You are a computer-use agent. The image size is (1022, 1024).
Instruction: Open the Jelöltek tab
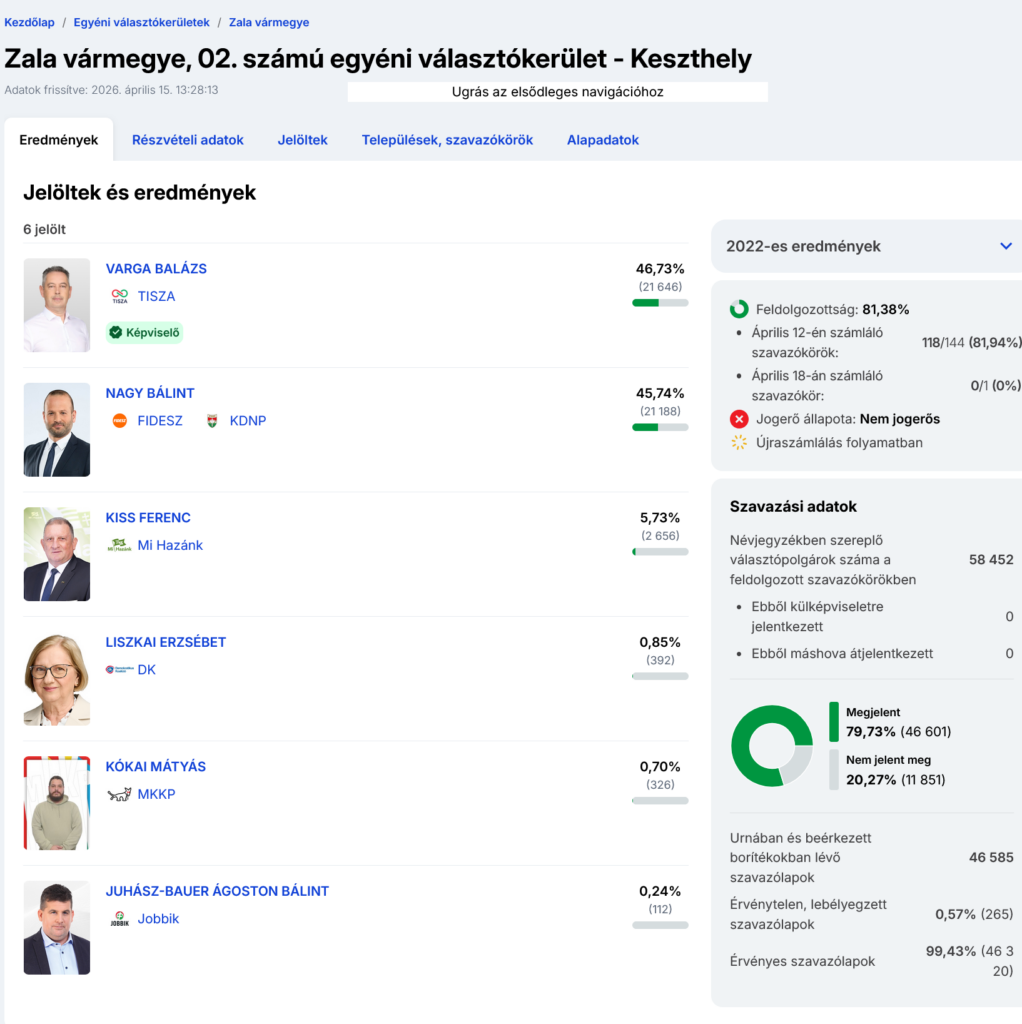coord(303,140)
